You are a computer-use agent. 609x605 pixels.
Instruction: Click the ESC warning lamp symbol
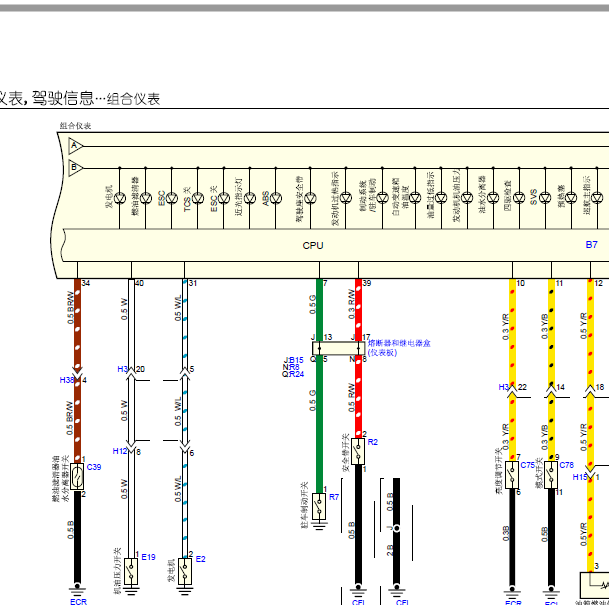(x=172, y=198)
